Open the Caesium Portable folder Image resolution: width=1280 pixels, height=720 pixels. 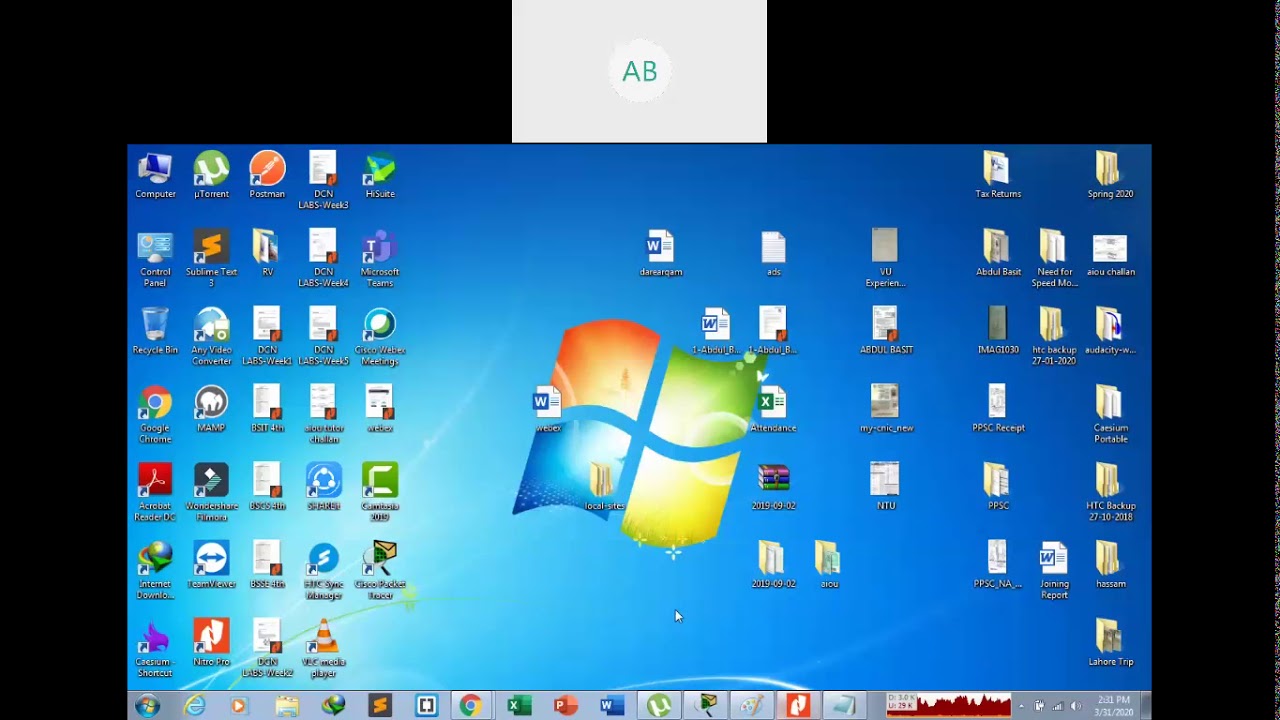tap(1110, 415)
